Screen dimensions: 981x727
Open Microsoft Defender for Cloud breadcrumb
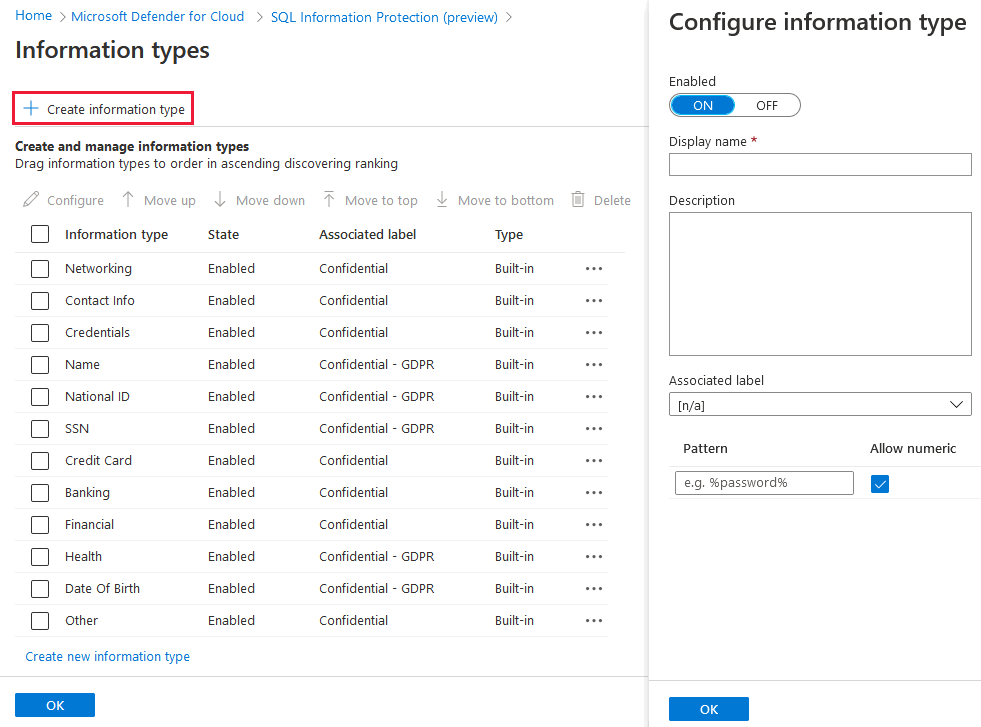158,17
